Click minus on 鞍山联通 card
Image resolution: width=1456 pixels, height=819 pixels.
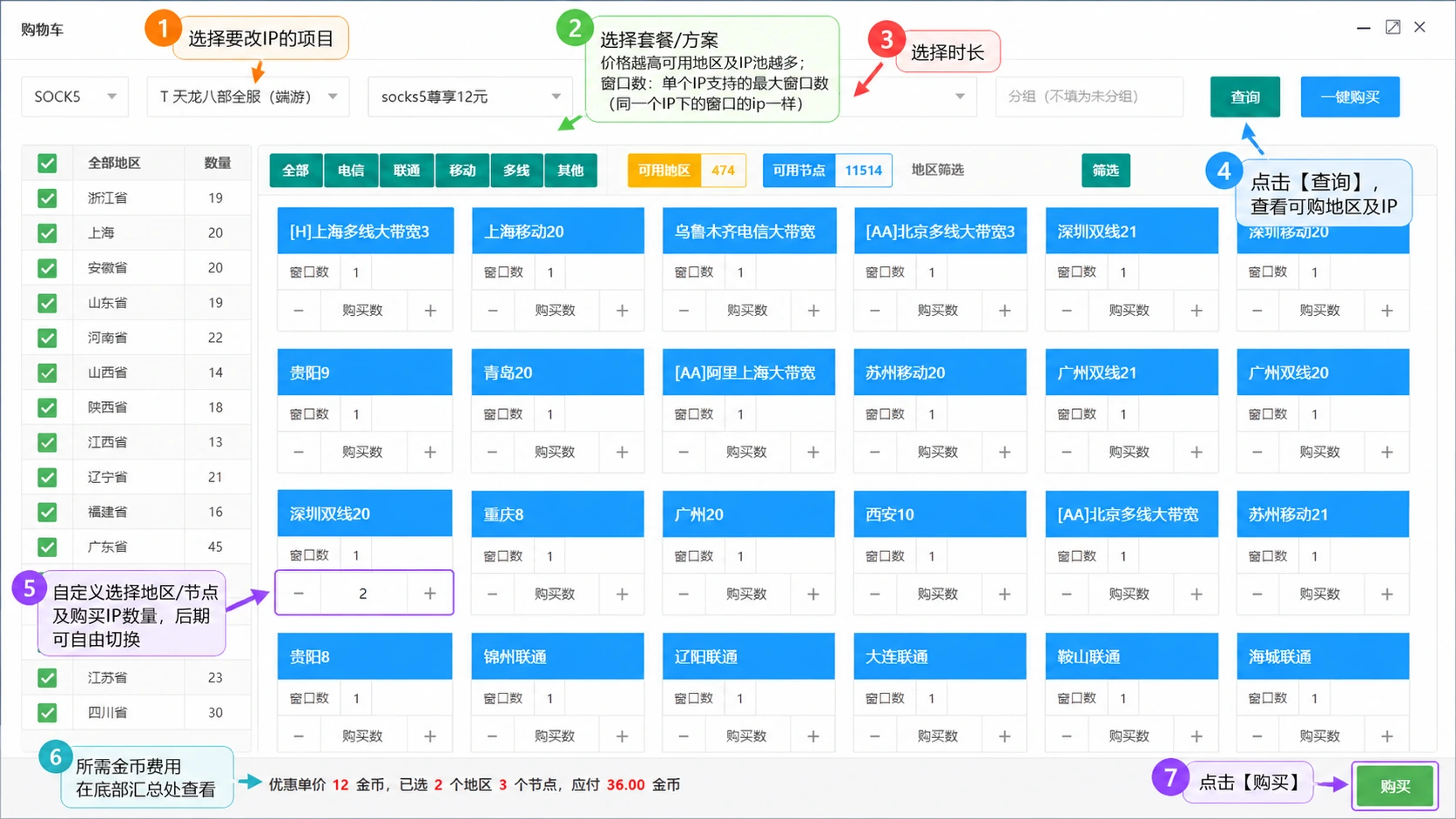coord(1067,736)
